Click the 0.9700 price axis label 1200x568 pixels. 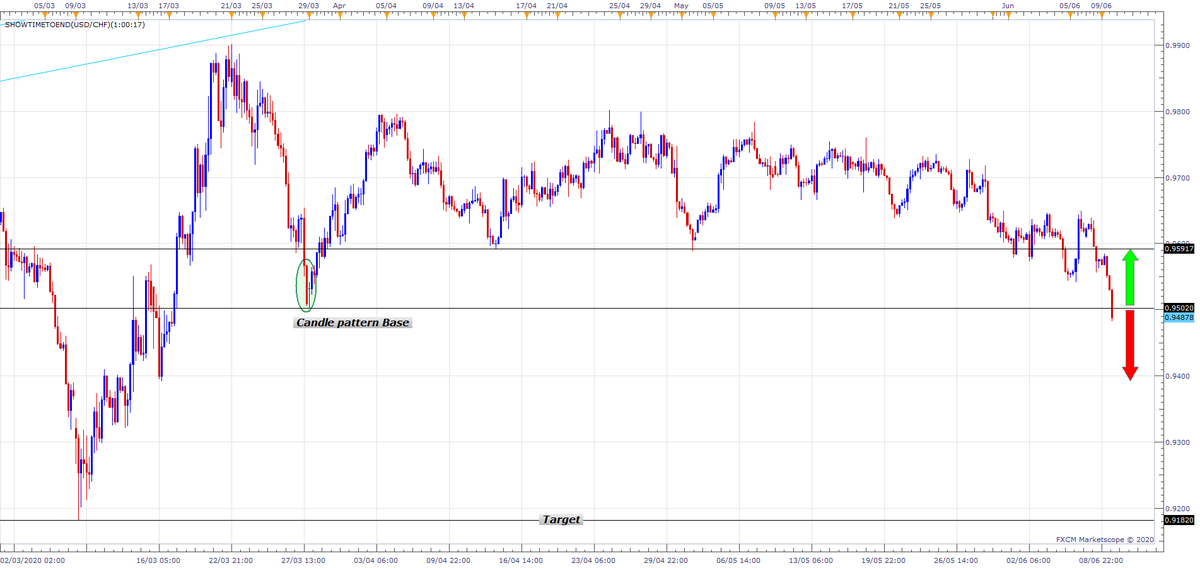(1177, 177)
